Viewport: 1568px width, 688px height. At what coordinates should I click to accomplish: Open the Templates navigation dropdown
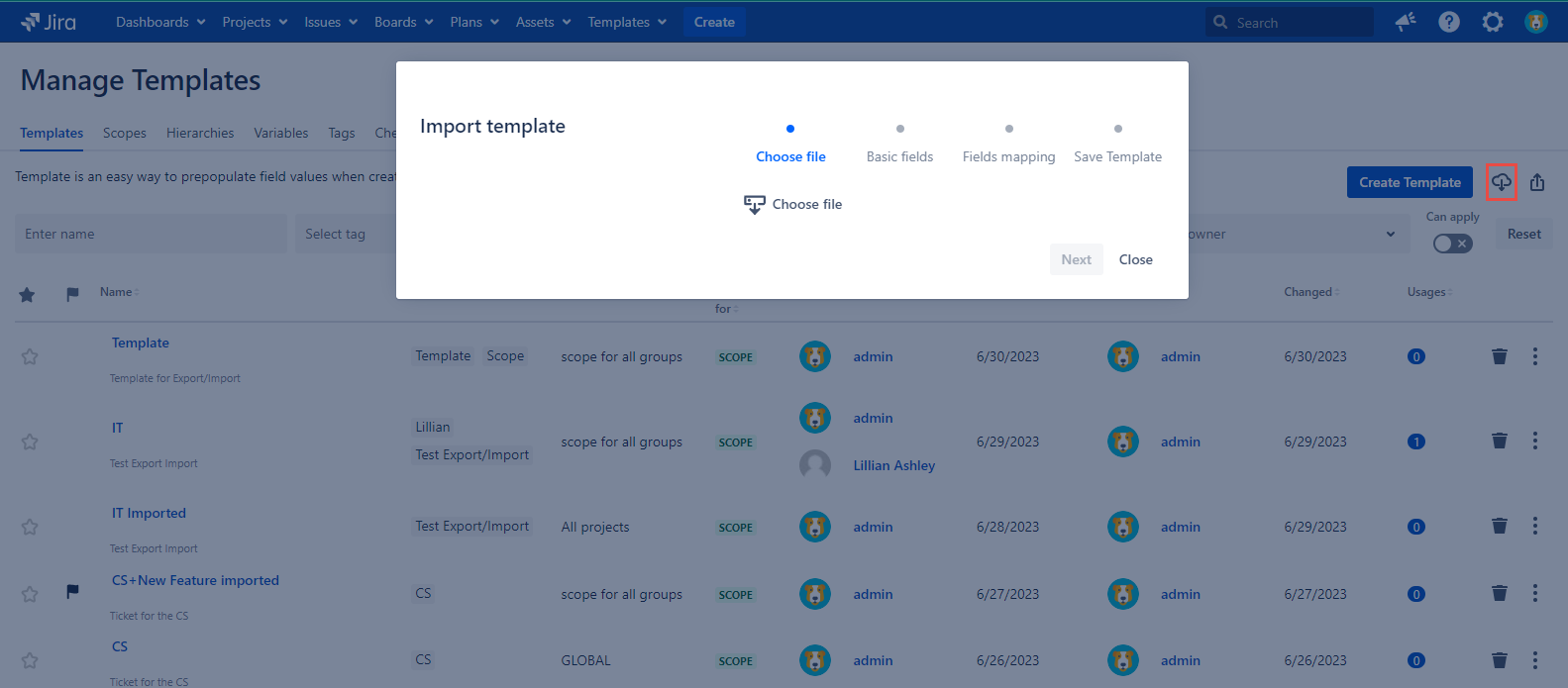pos(627,22)
